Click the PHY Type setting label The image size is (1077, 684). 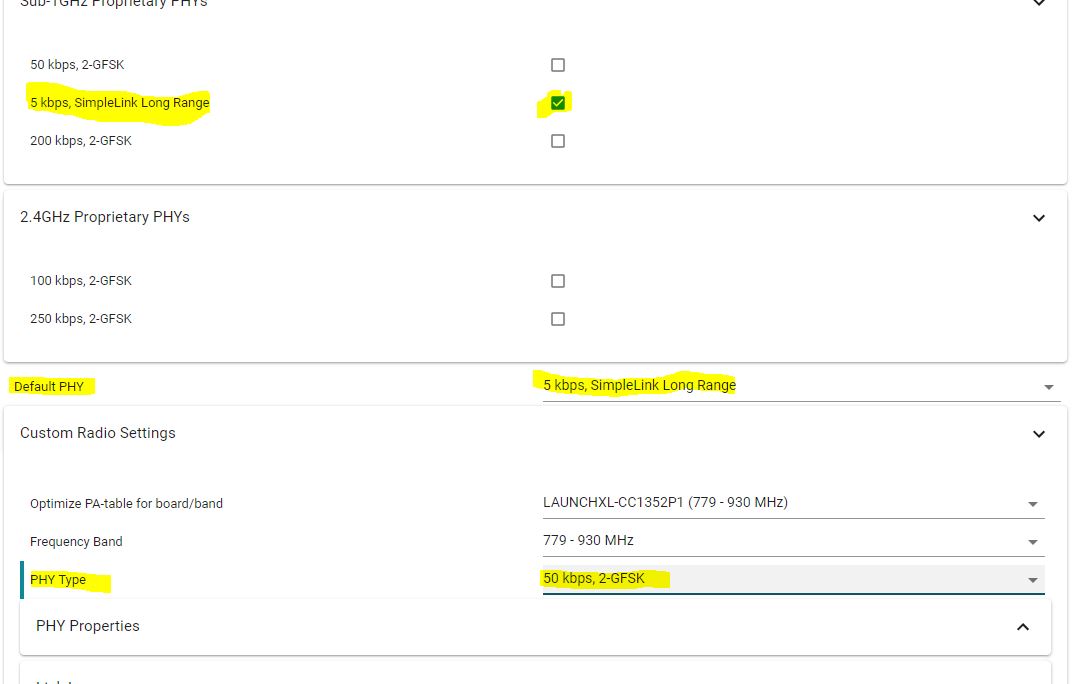(x=58, y=580)
